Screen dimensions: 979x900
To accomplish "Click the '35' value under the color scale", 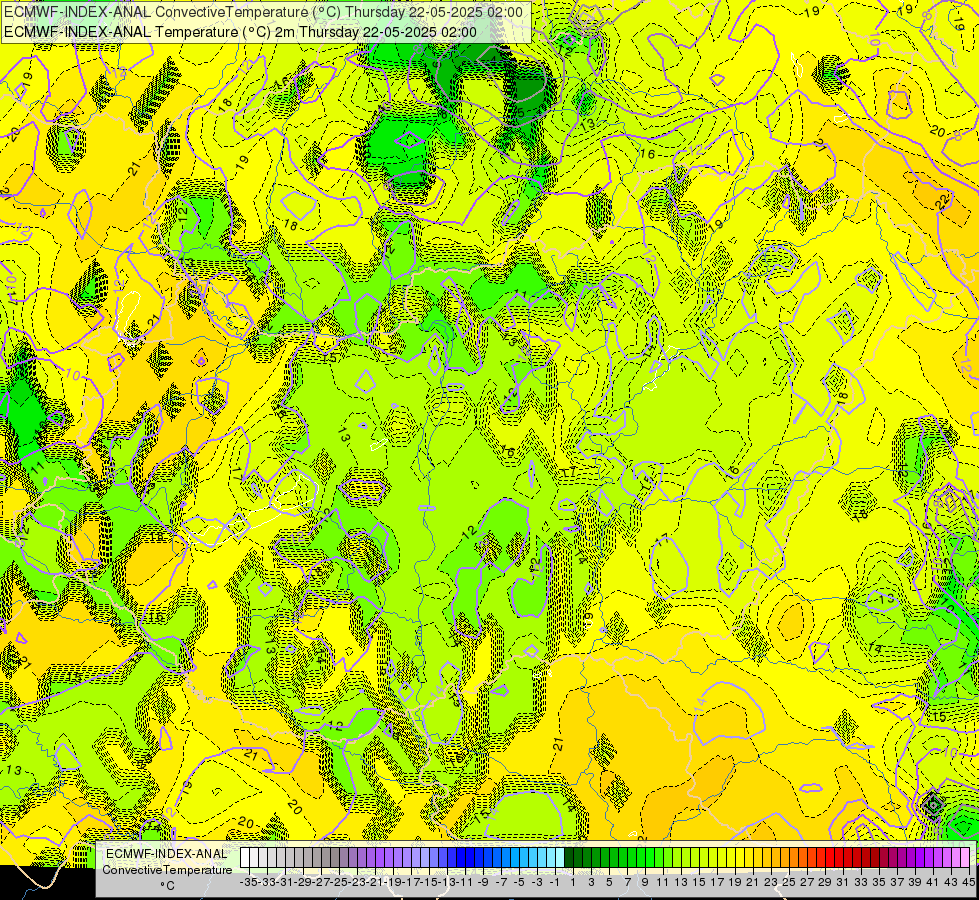I will 879,882.
